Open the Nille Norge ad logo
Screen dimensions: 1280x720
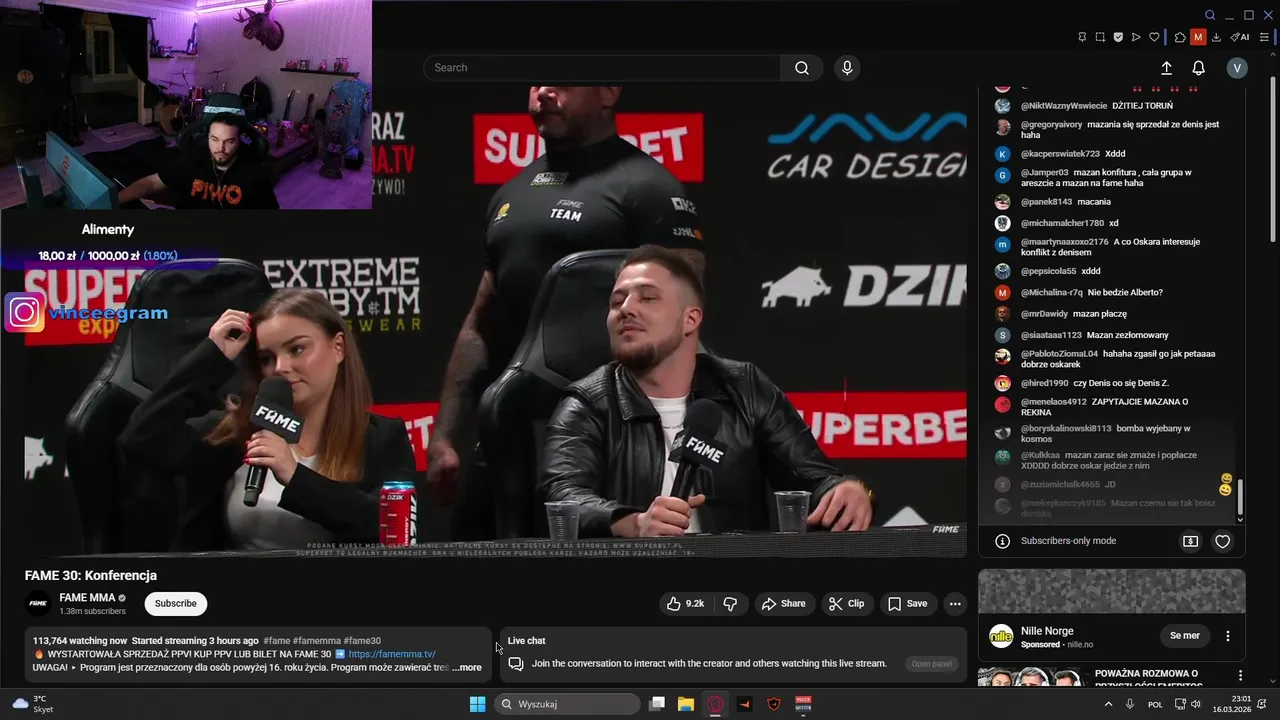(x=1001, y=636)
